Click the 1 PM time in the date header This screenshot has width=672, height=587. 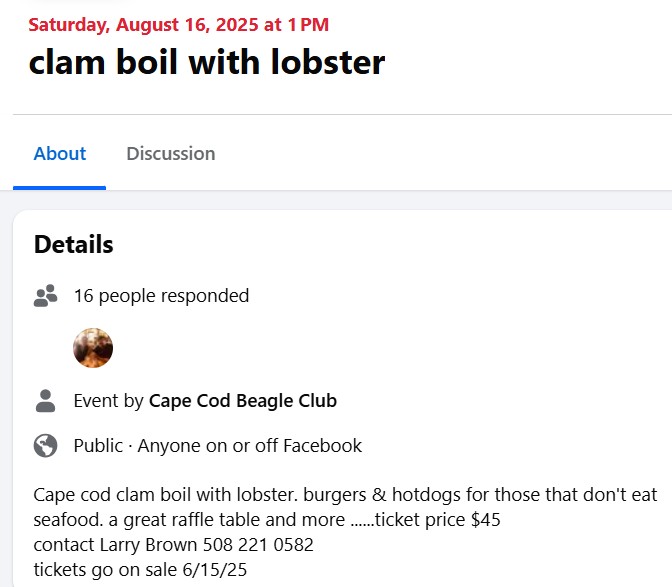click(x=308, y=24)
